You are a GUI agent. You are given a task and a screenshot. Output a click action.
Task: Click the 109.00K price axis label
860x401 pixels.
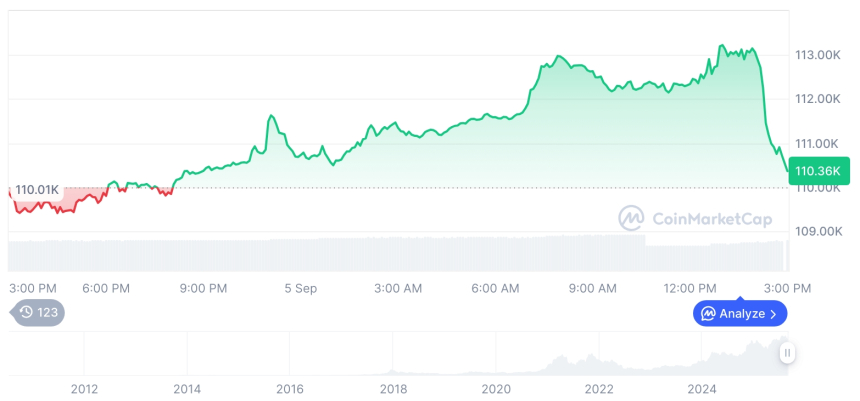click(x=816, y=231)
